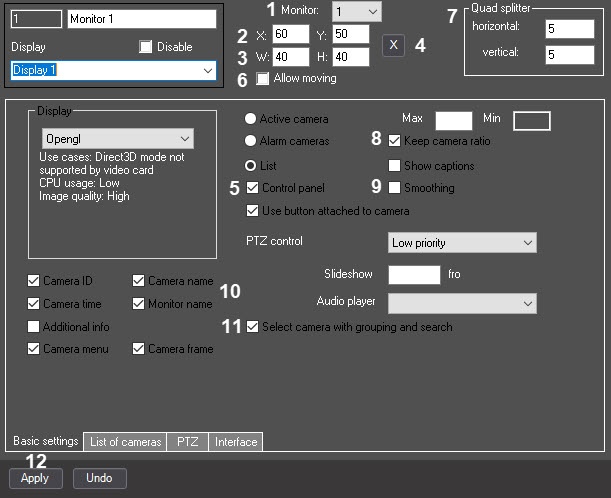Click the Slideshow input field
This screenshot has height=498, width=611.
pos(413,274)
